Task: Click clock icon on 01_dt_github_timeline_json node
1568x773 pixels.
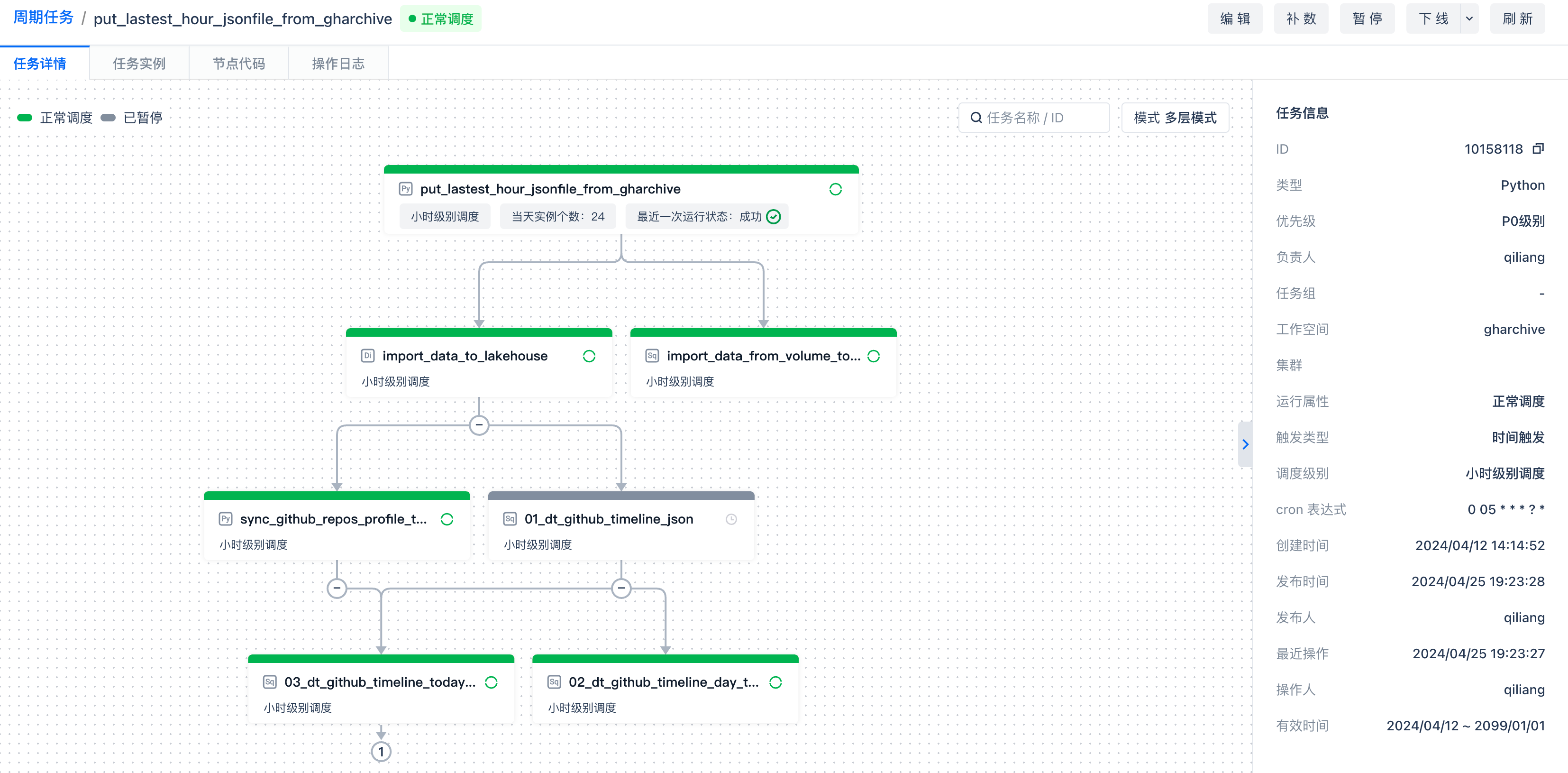Action: (x=731, y=519)
